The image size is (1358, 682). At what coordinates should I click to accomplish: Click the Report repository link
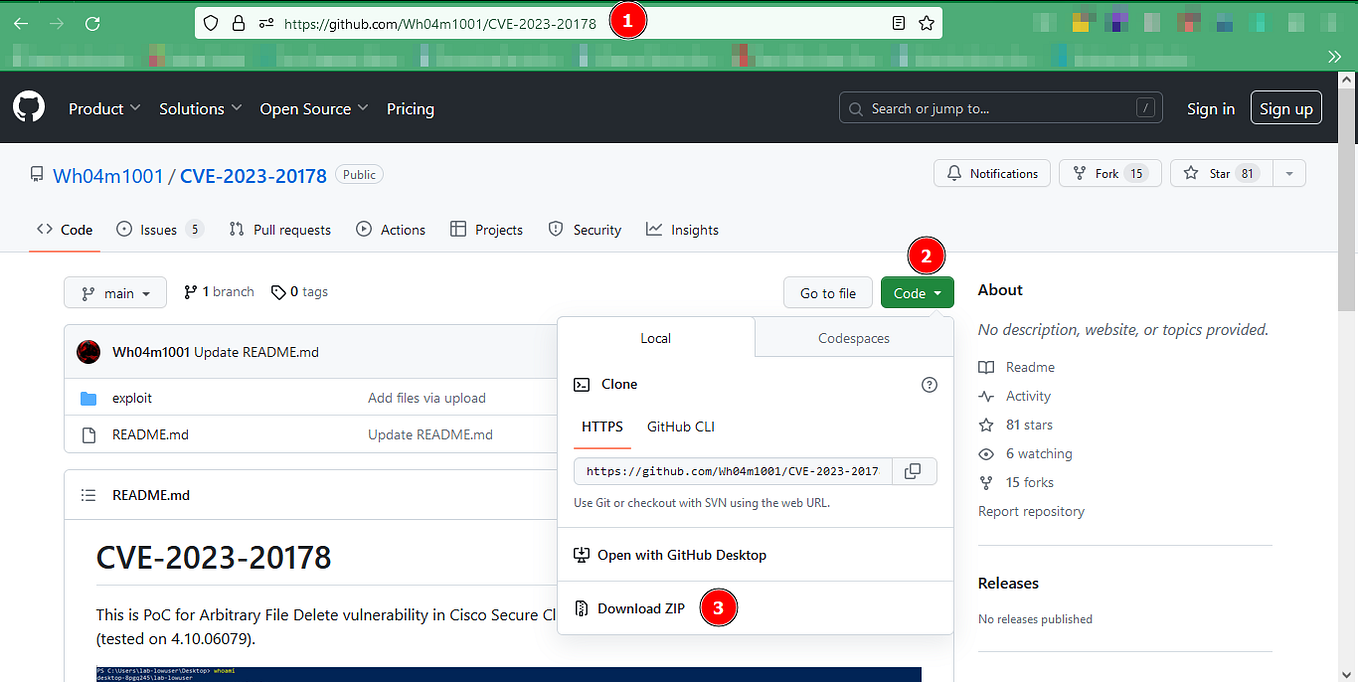1031,511
